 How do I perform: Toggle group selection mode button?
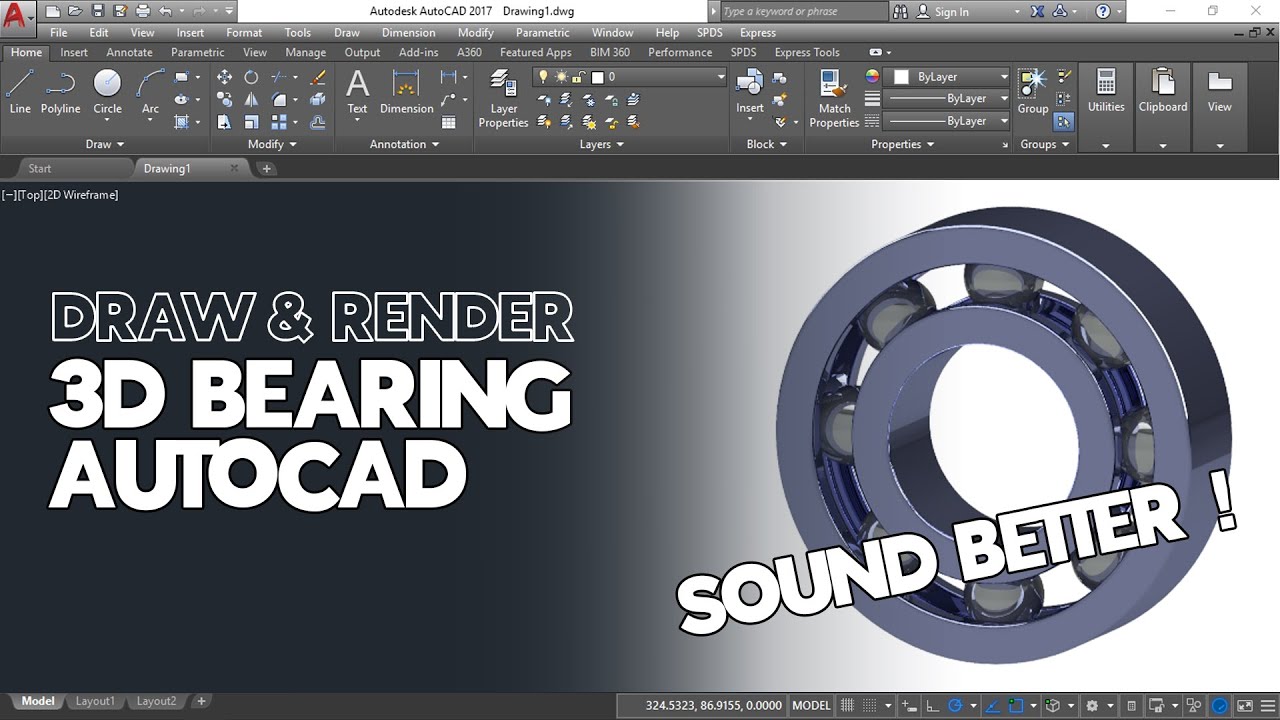[1063, 121]
